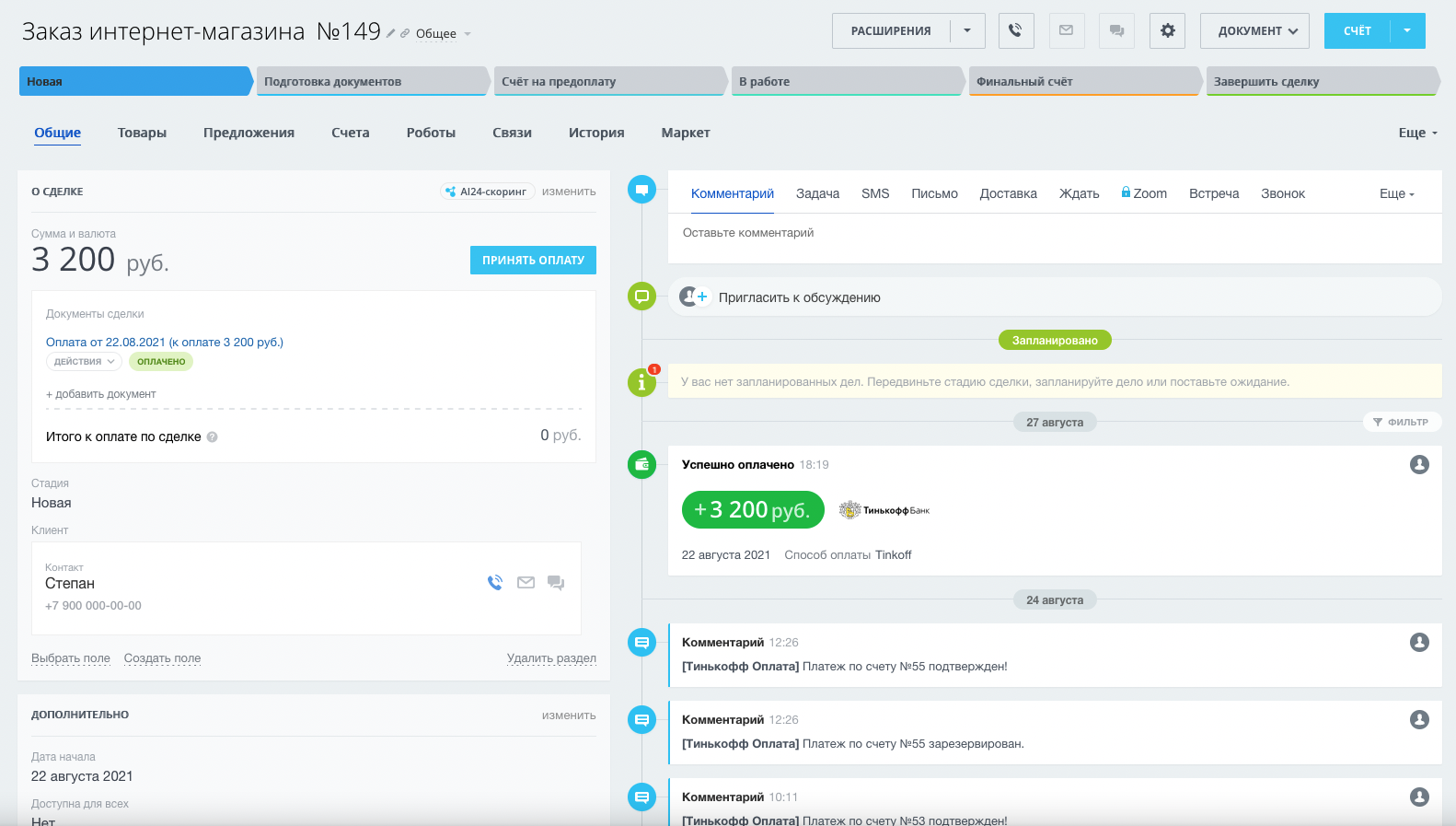
Task: Click the help icon beside Итого к оплате
Action: coord(213,437)
